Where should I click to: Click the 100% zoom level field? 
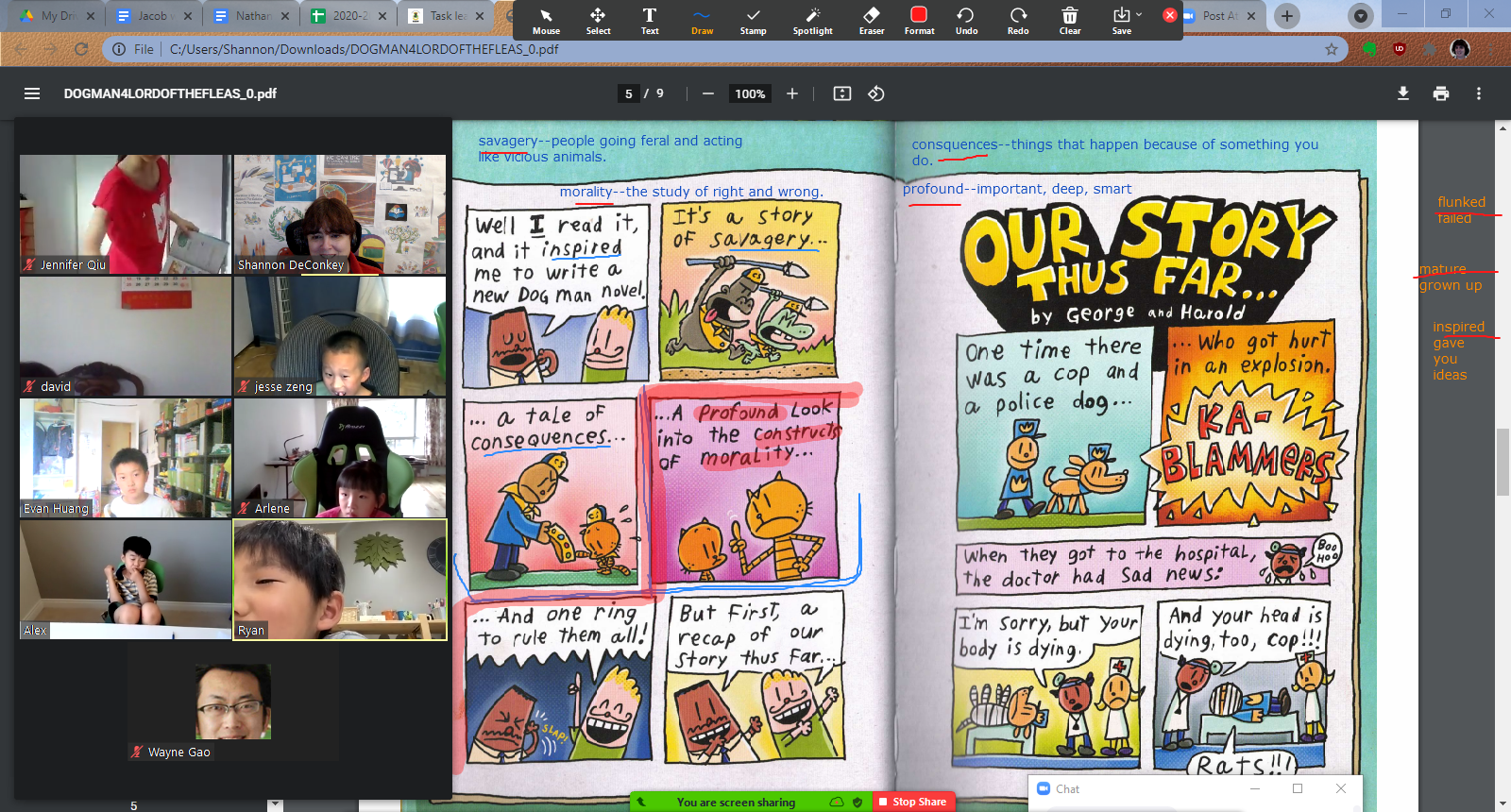point(750,93)
